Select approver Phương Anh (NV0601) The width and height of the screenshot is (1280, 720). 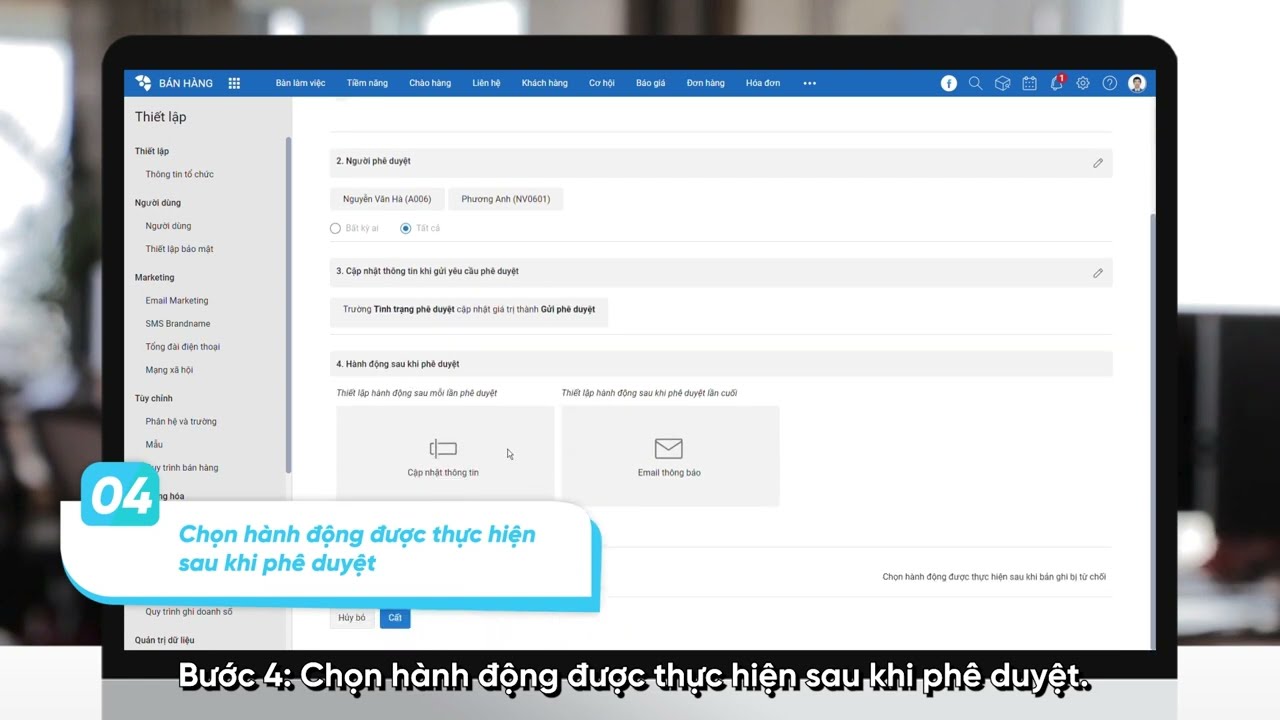tap(506, 199)
